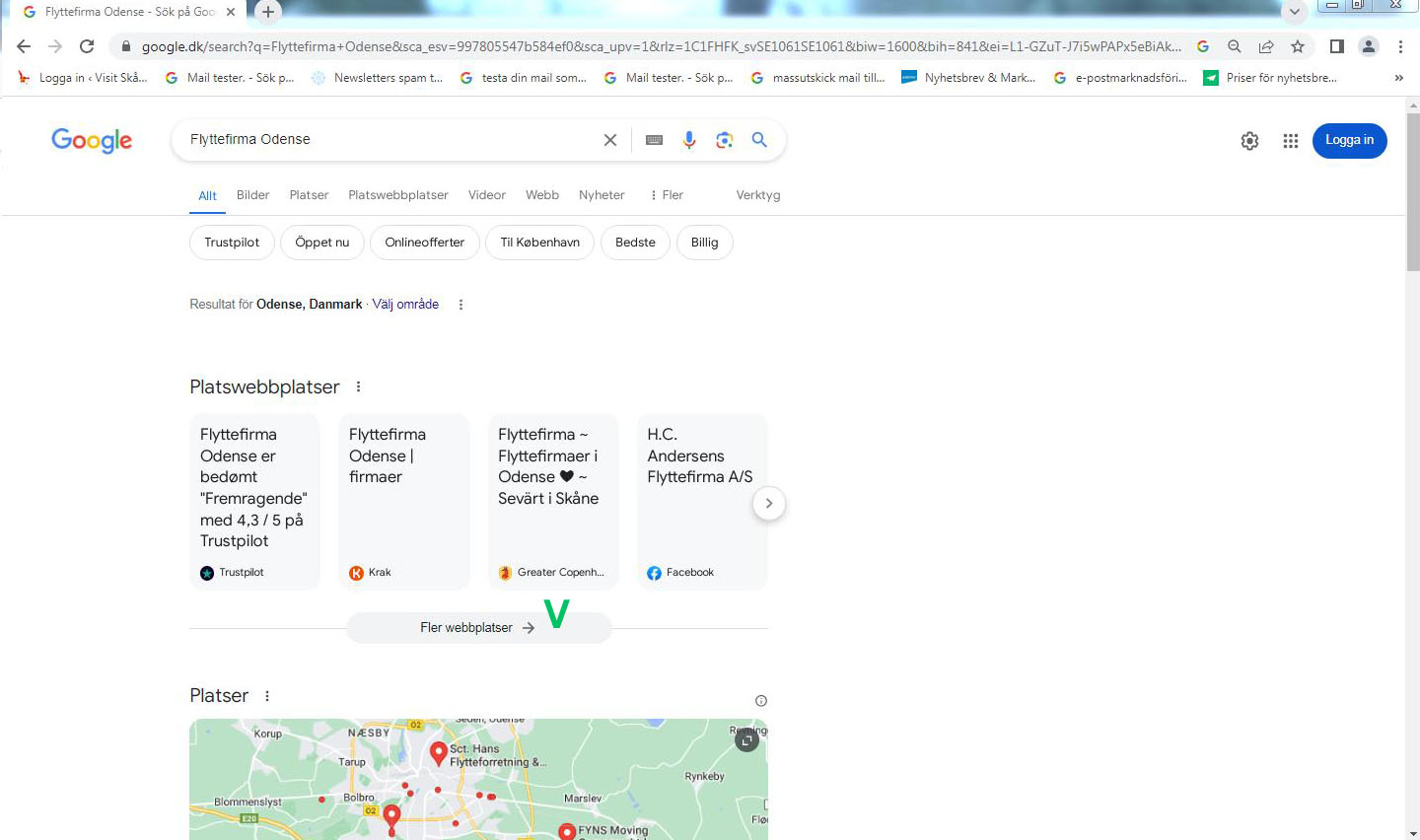Apply the Billig filter chip

point(705,243)
